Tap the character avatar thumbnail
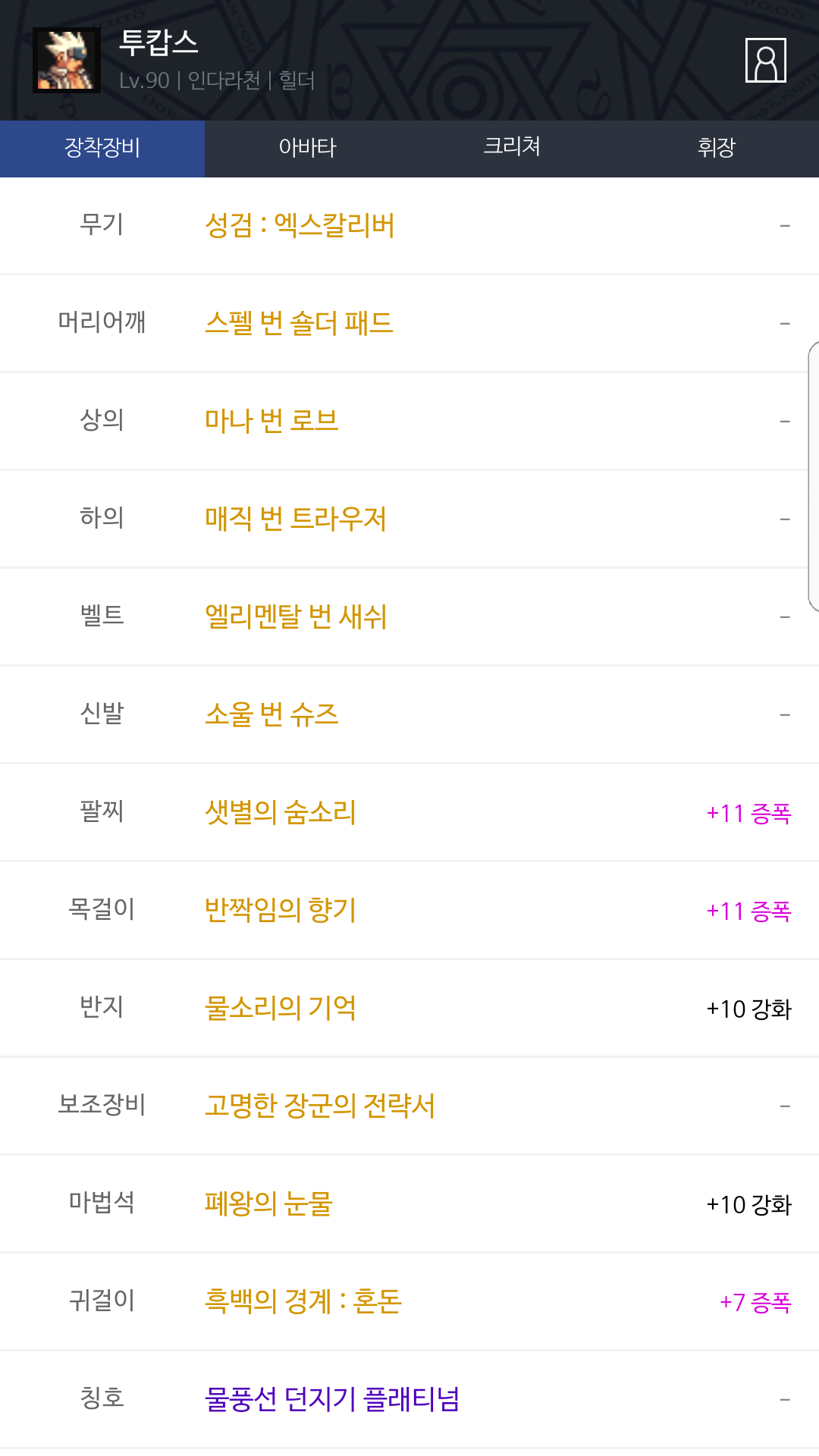The width and height of the screenshot is (819, 1456). tap(67, 60)
